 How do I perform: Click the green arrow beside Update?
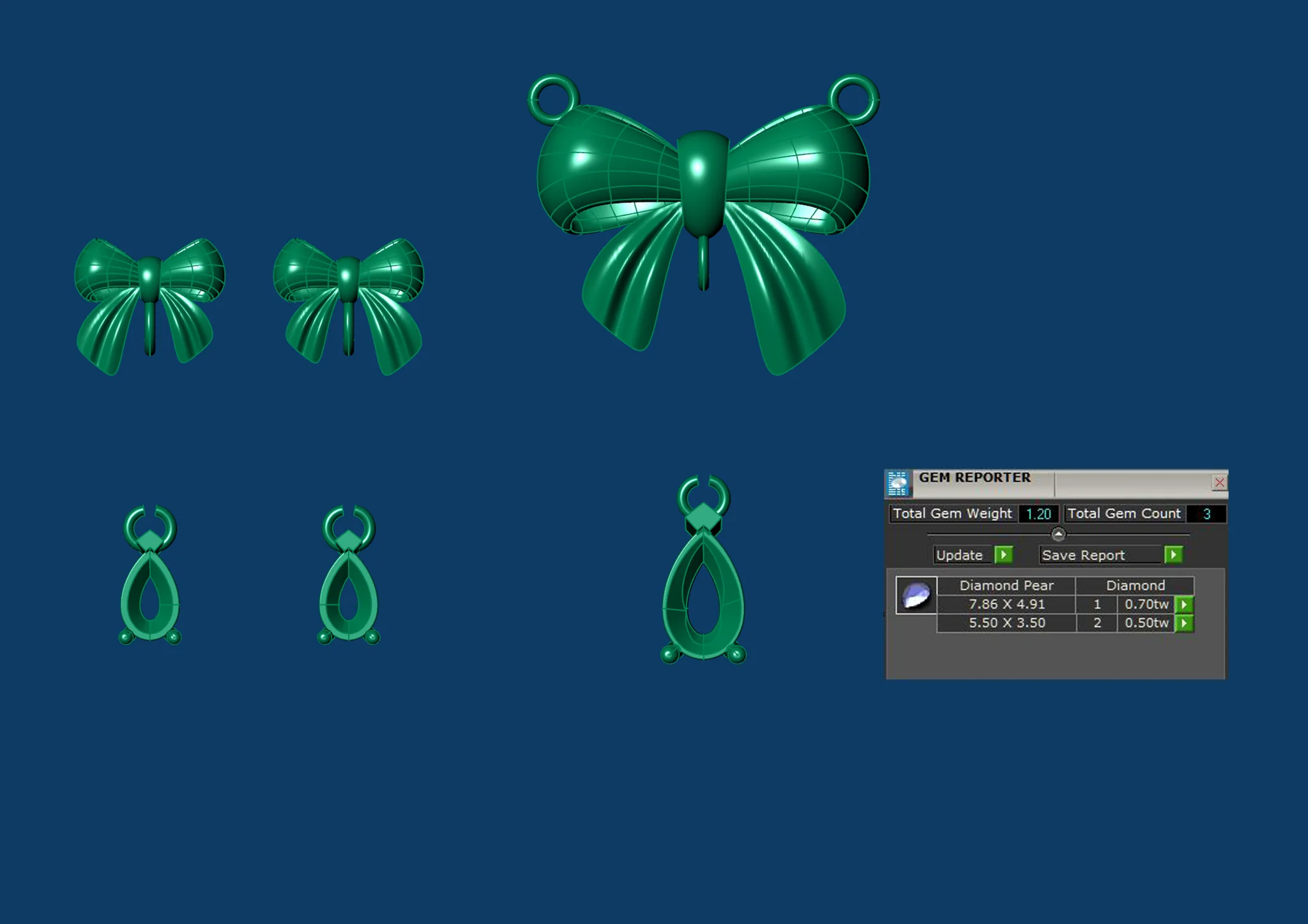(1004, 554)
